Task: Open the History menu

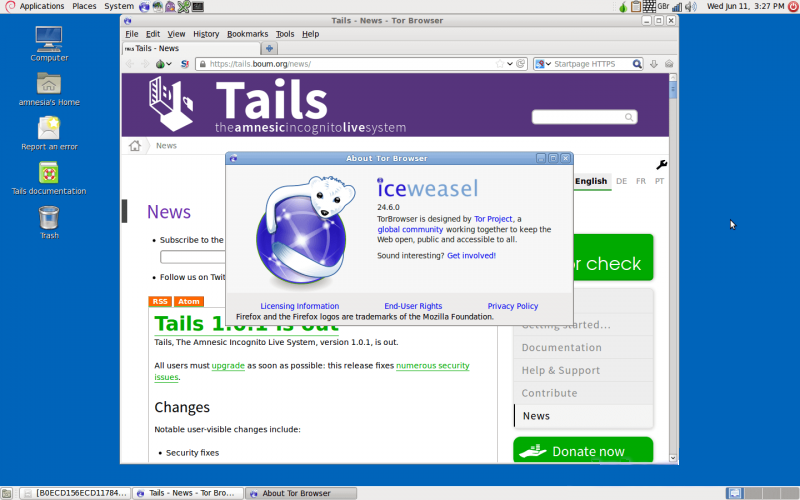Action: [x=206, y=34]
